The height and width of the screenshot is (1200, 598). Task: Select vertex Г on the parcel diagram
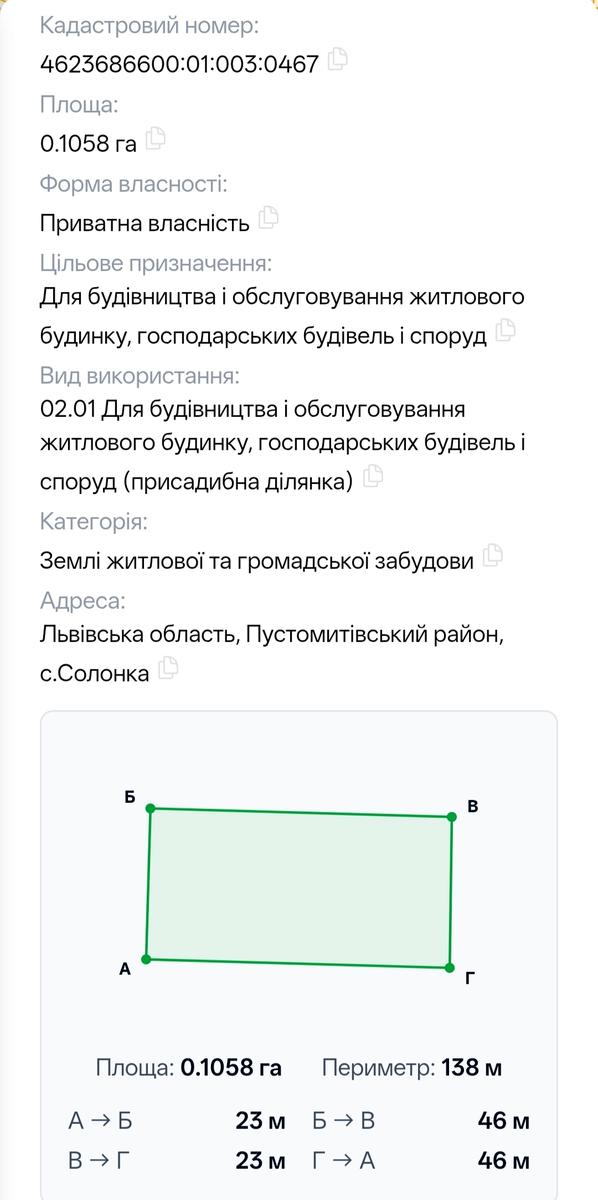[x=449, y=968]
